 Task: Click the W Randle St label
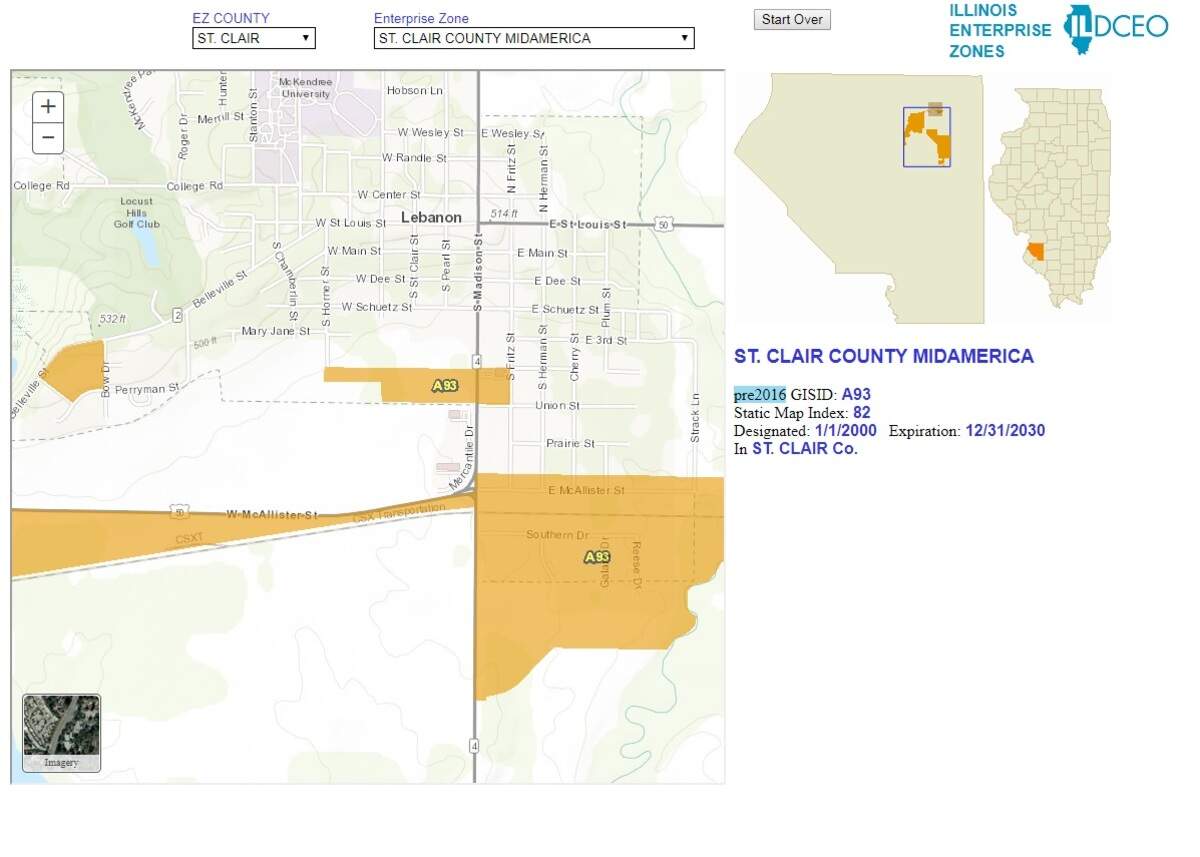tap(414, 158)
